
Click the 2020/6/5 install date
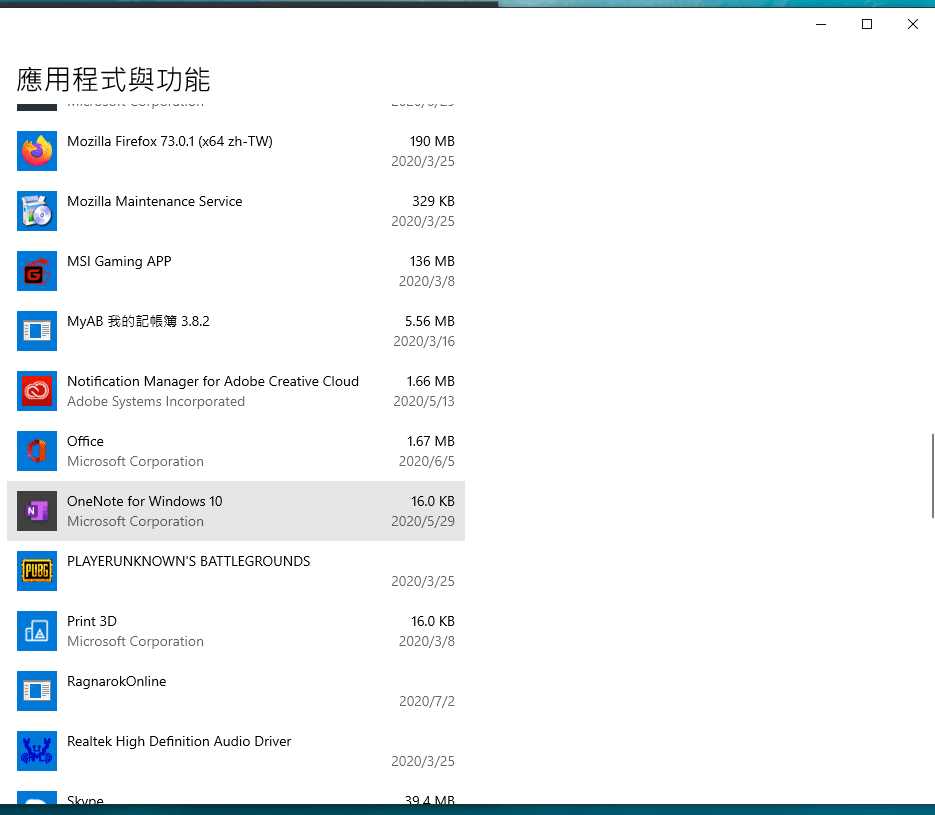click(427, 461)
